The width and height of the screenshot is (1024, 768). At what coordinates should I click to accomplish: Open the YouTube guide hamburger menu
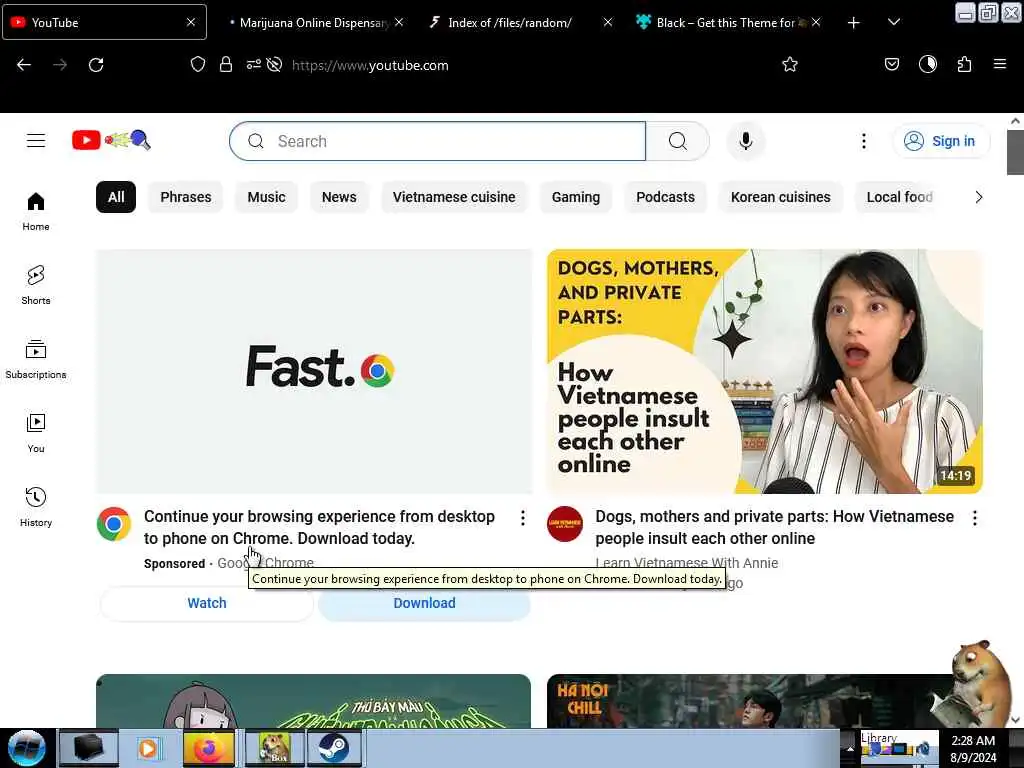36,140
